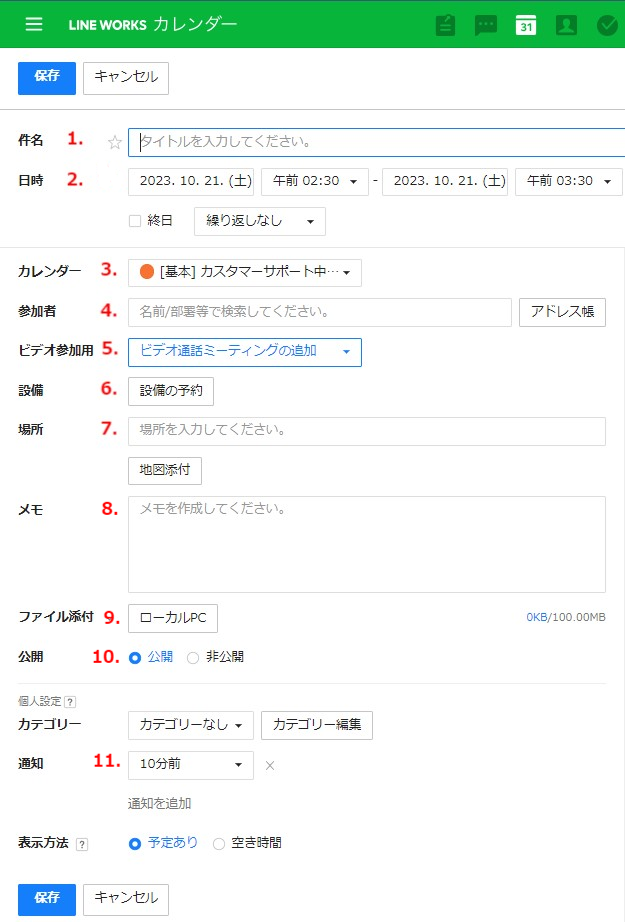Image resolution: width=625 pixels, height=922 pixels.
Task: Open the contacts address book icon
Action: pos(566,25)
